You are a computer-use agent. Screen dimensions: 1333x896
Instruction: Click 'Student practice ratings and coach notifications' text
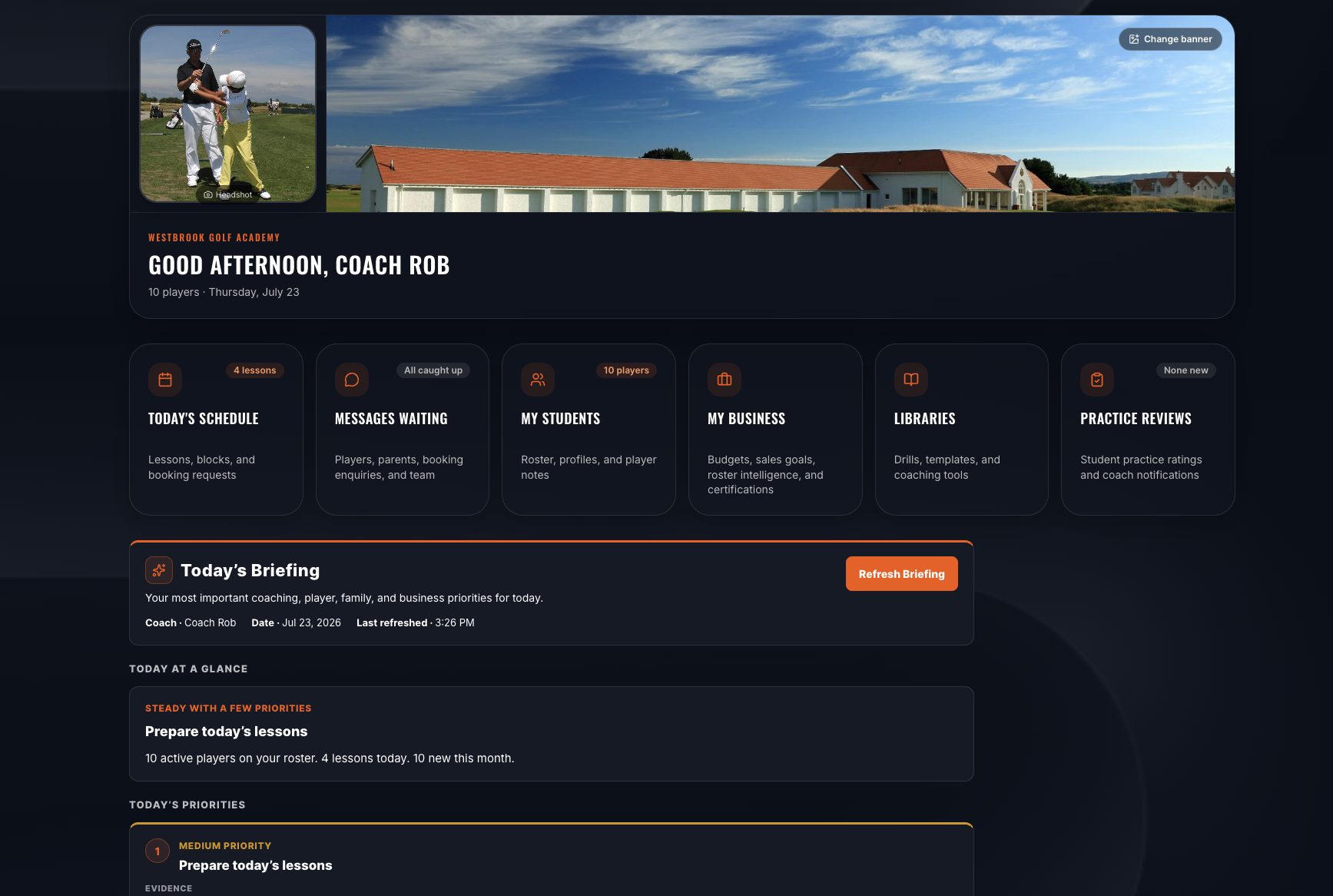pyautogui.click(x=1141, y=467)
